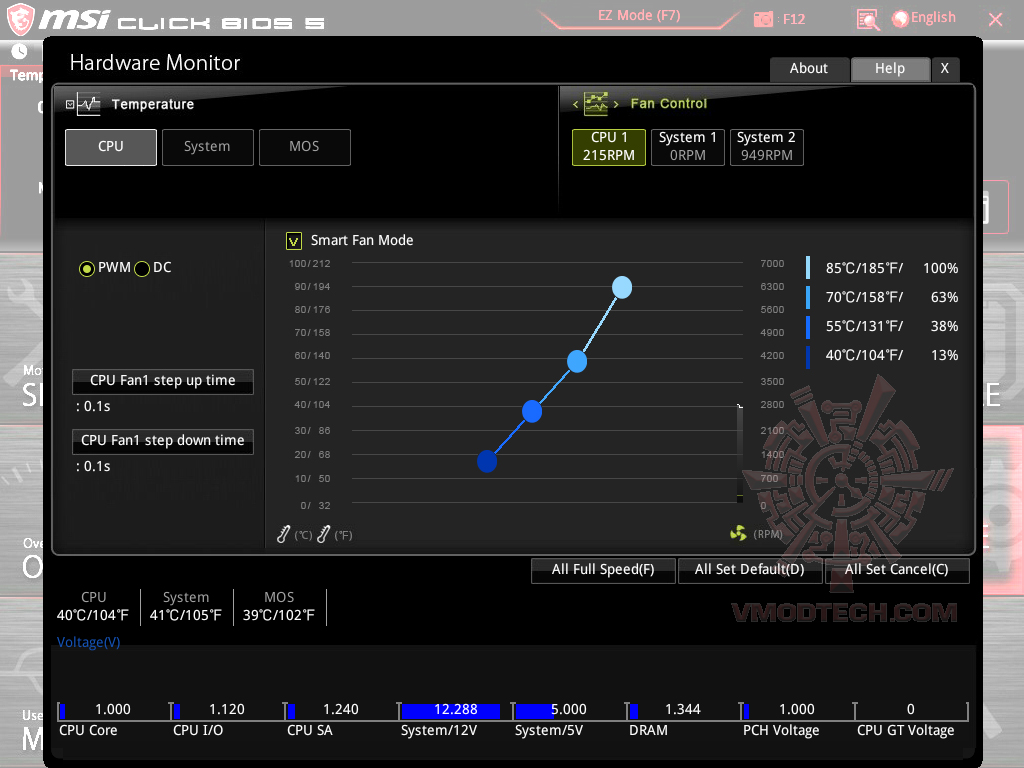Click the CPU I/O voltage bar
Screen dimensions: 1024x768
[x=227, y=711]
